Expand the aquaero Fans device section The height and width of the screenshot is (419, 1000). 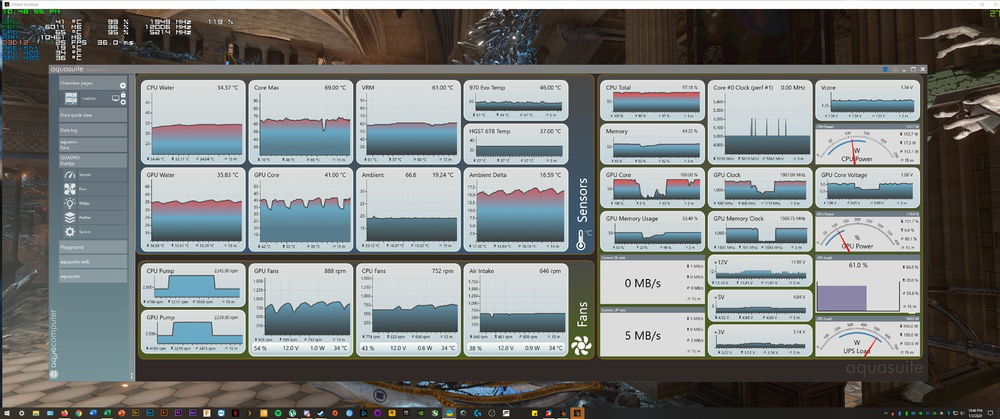[92, 145]
